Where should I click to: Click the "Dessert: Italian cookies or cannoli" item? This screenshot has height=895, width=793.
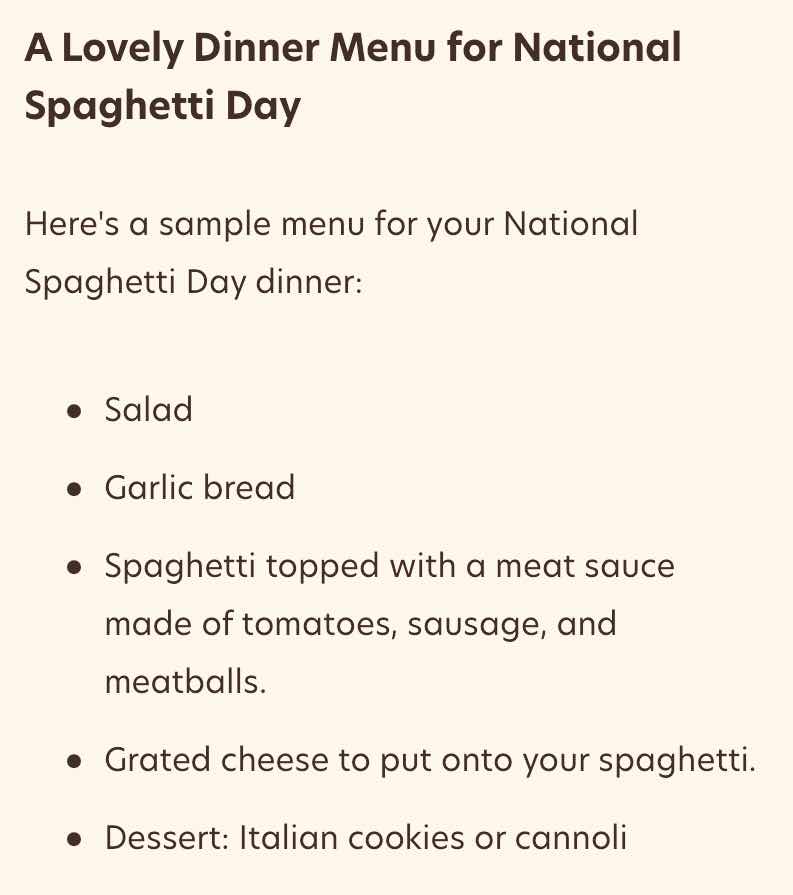pyautogui.click(x=366, y=838)
